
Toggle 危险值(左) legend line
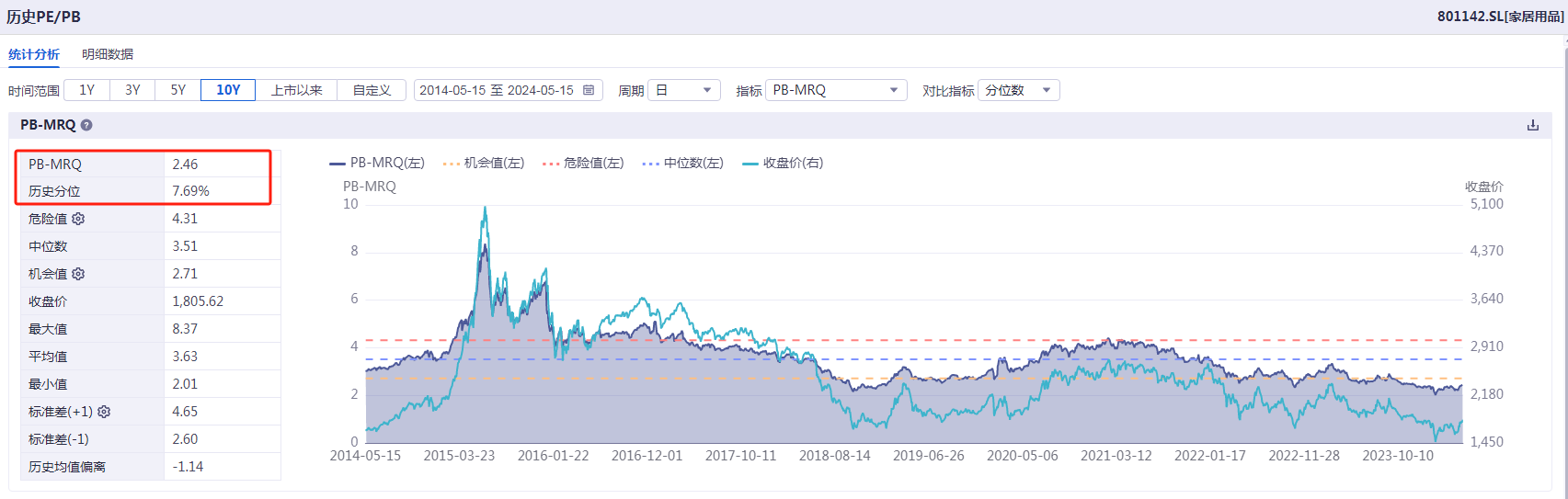[583, 163]
